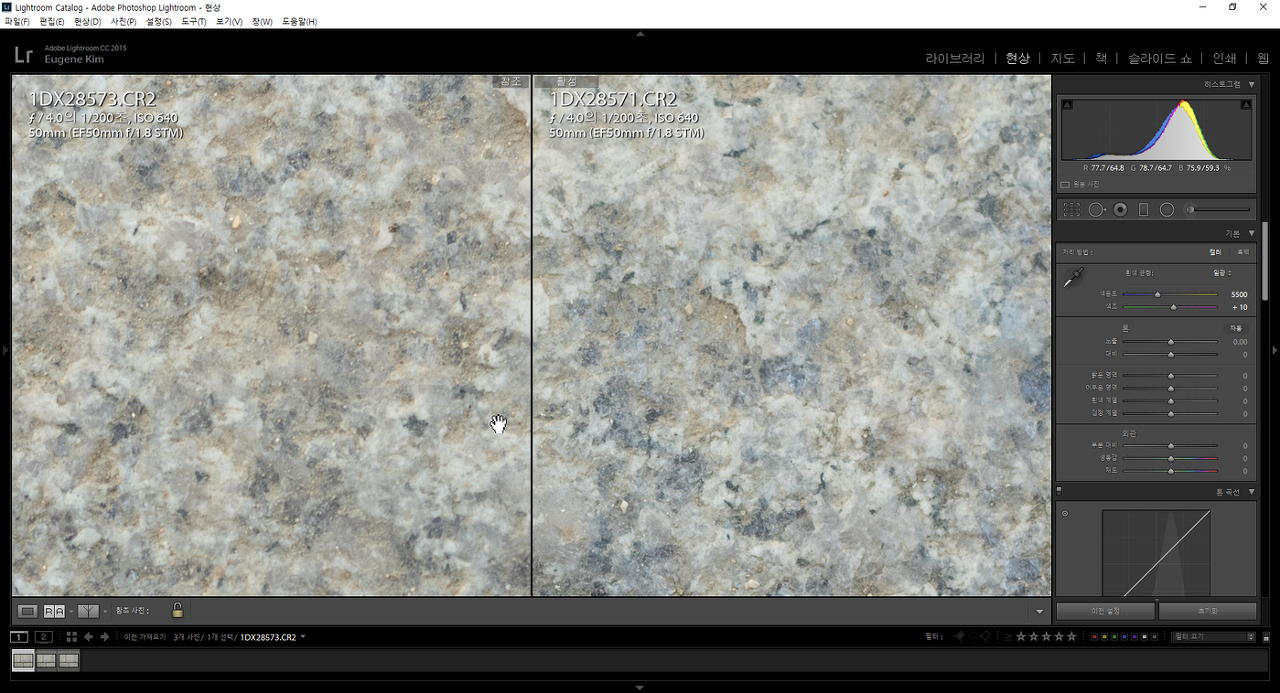Toggle the original photo checkbox
1280x693 pixels.
1065,184
